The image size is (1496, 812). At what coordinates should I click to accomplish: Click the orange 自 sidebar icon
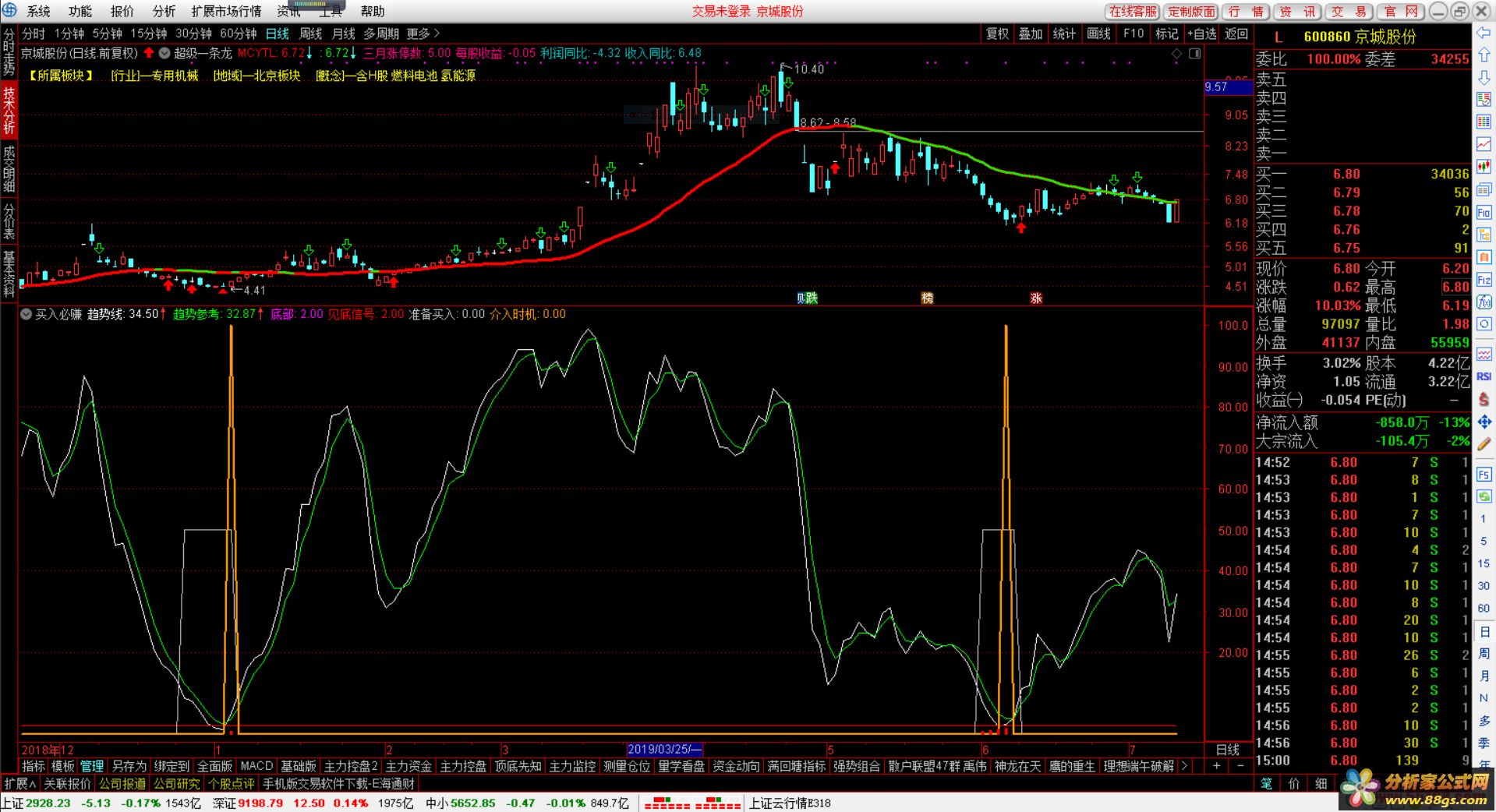pyautogui.click(x=1484, y=257)
